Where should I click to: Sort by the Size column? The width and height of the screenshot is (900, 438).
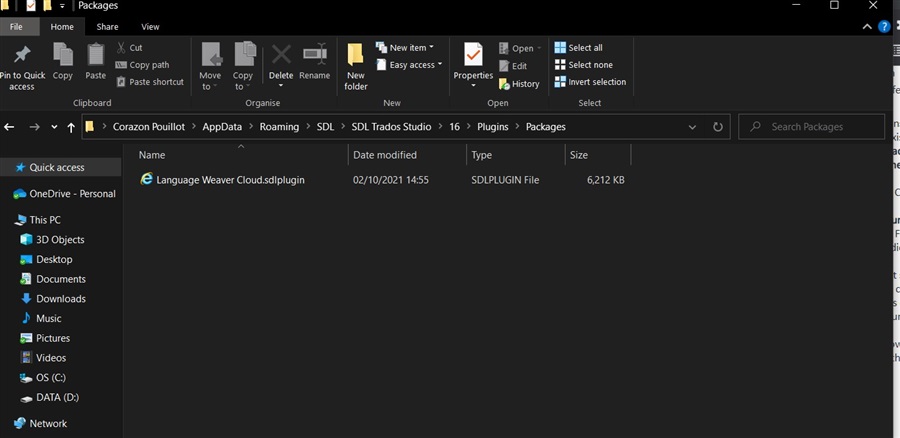tap(579, 155)
